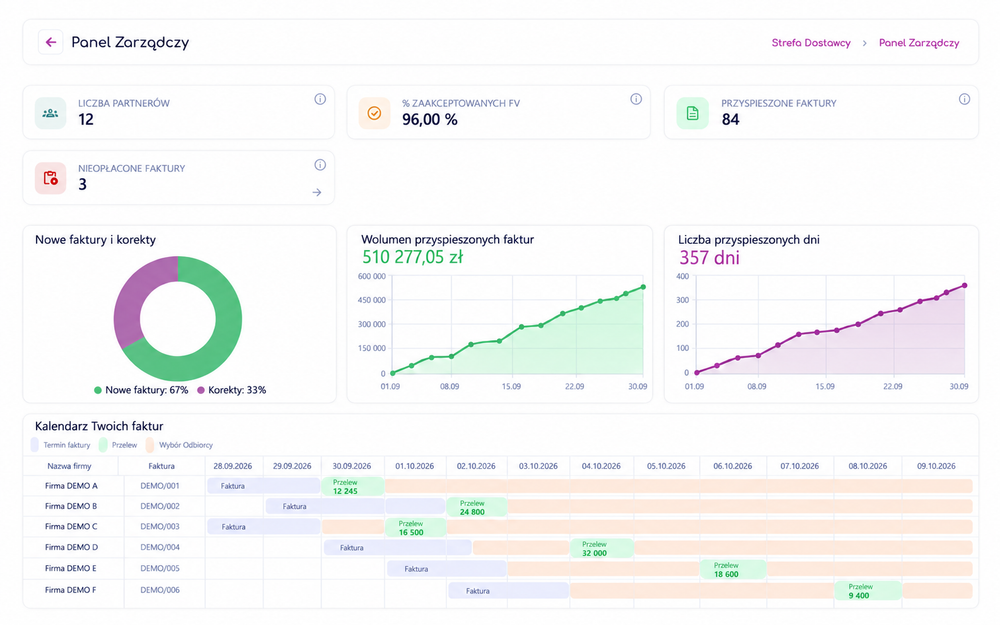This screenshot has height=625, width=1000.
Task: Open unpaid invoices via the card arrow
Action: [x=317, y=192]
